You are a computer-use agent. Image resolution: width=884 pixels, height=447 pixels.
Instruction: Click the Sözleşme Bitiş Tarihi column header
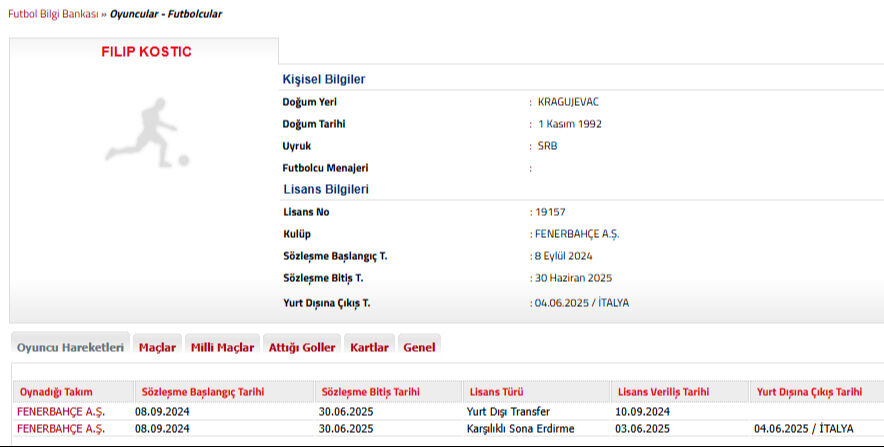(x=370, y=391)
